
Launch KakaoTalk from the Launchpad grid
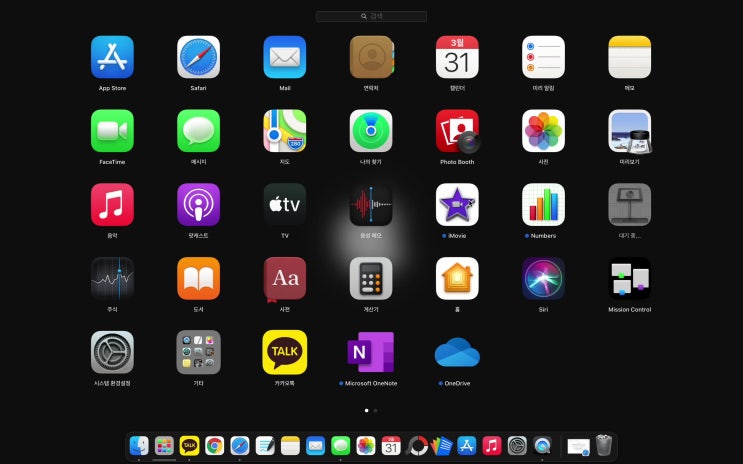[285, 352]
